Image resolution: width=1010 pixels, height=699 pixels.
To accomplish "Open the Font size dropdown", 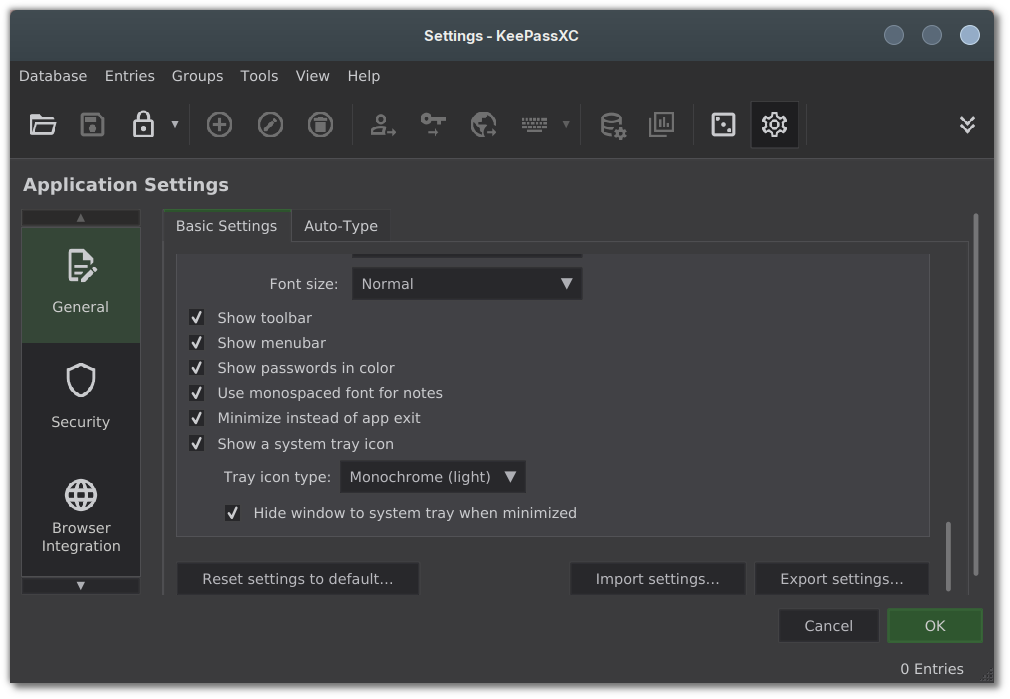I will point(467,284).
